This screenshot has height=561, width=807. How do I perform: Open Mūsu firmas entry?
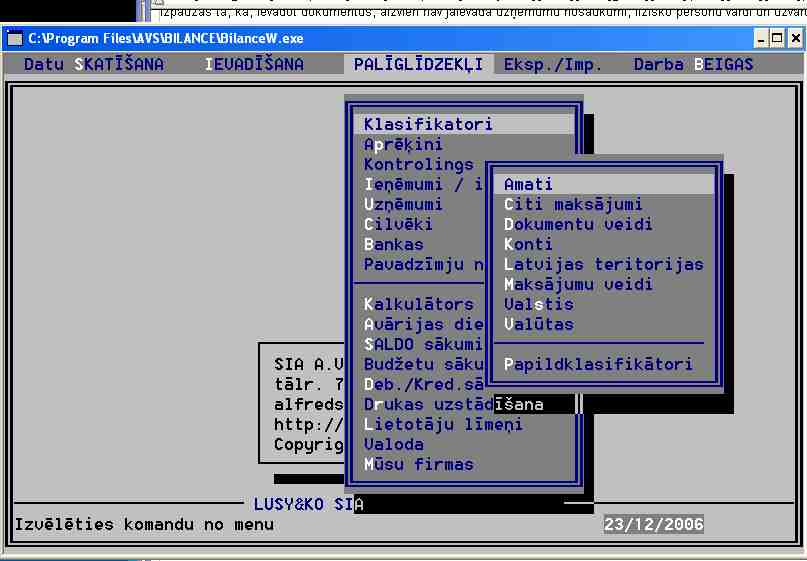tap(418, 464)
